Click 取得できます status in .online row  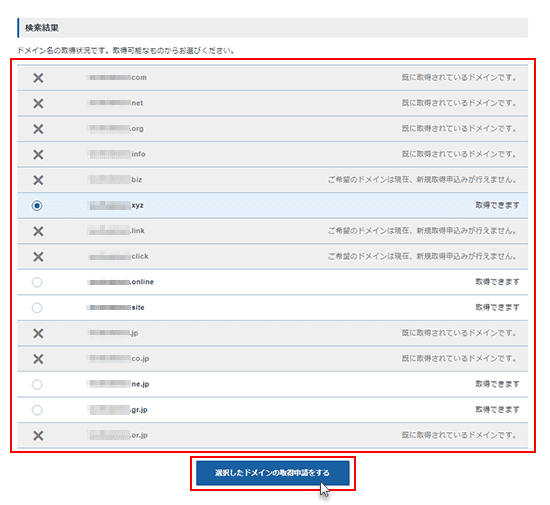click(x=497, y=282)
